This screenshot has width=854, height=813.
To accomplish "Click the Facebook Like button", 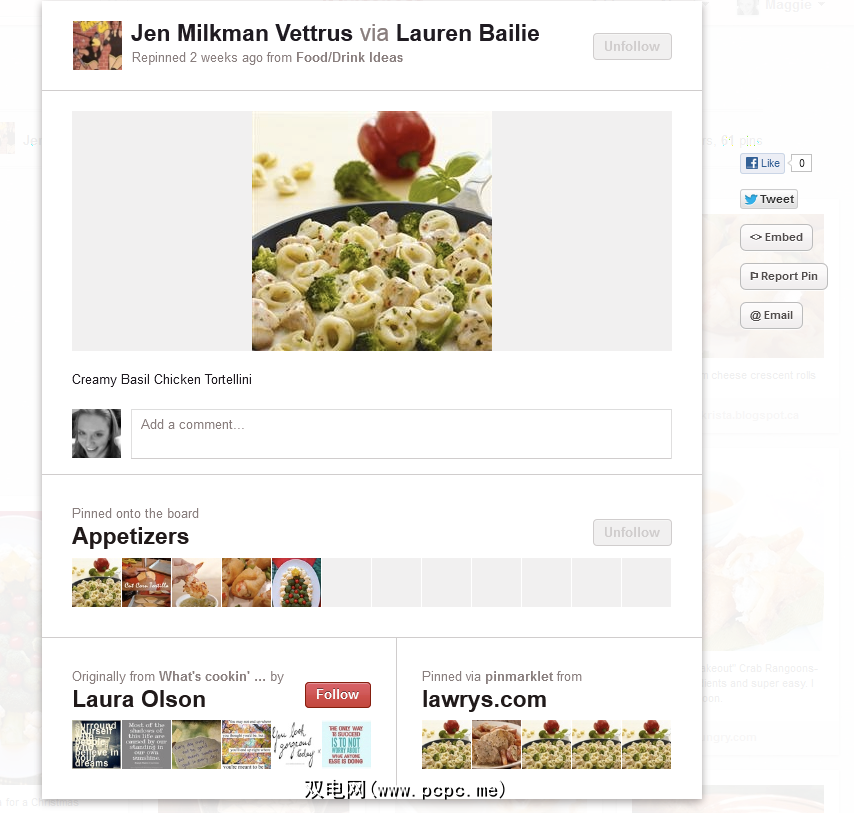I will [762, 163].
